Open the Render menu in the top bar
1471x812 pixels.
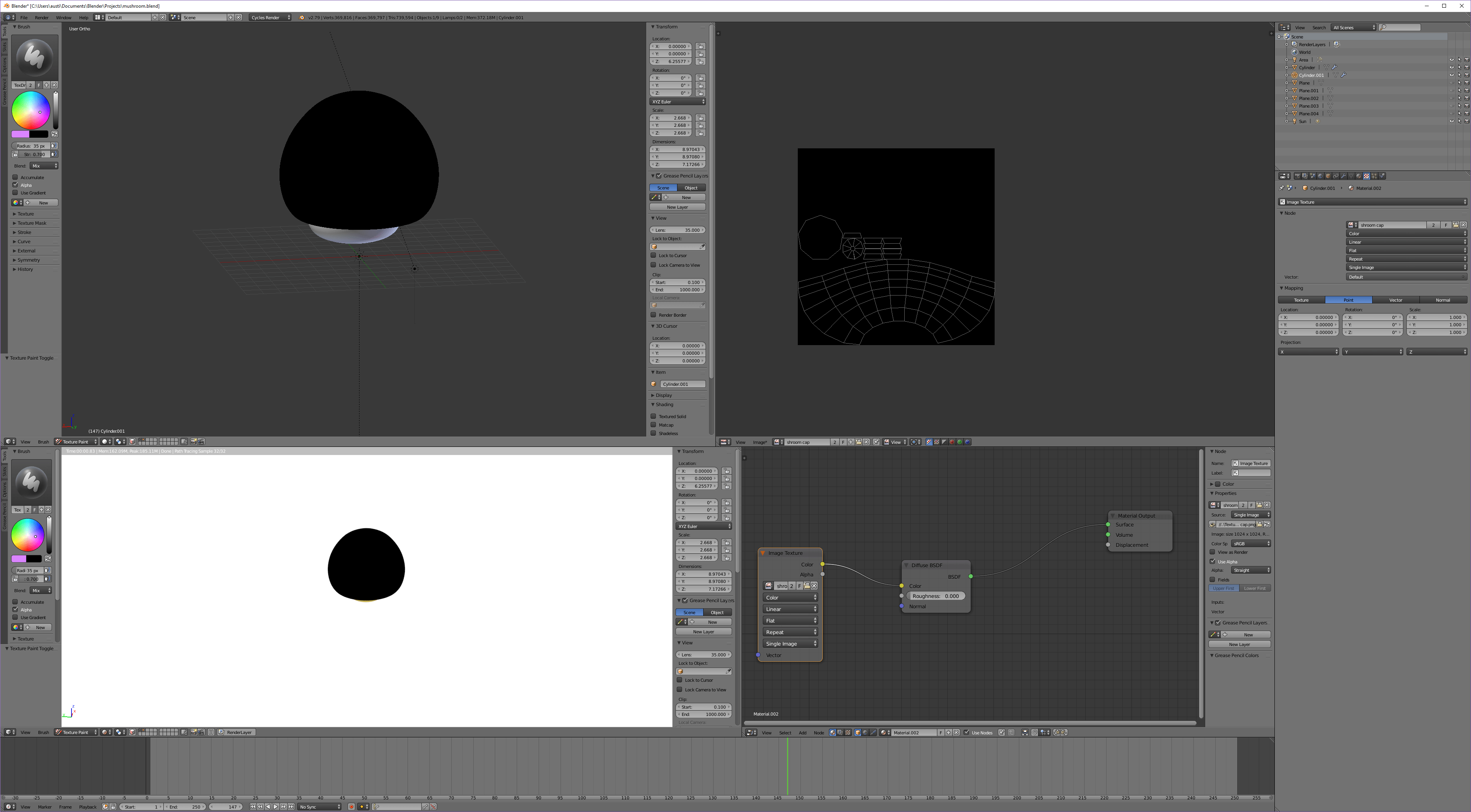tap(41, 17)
